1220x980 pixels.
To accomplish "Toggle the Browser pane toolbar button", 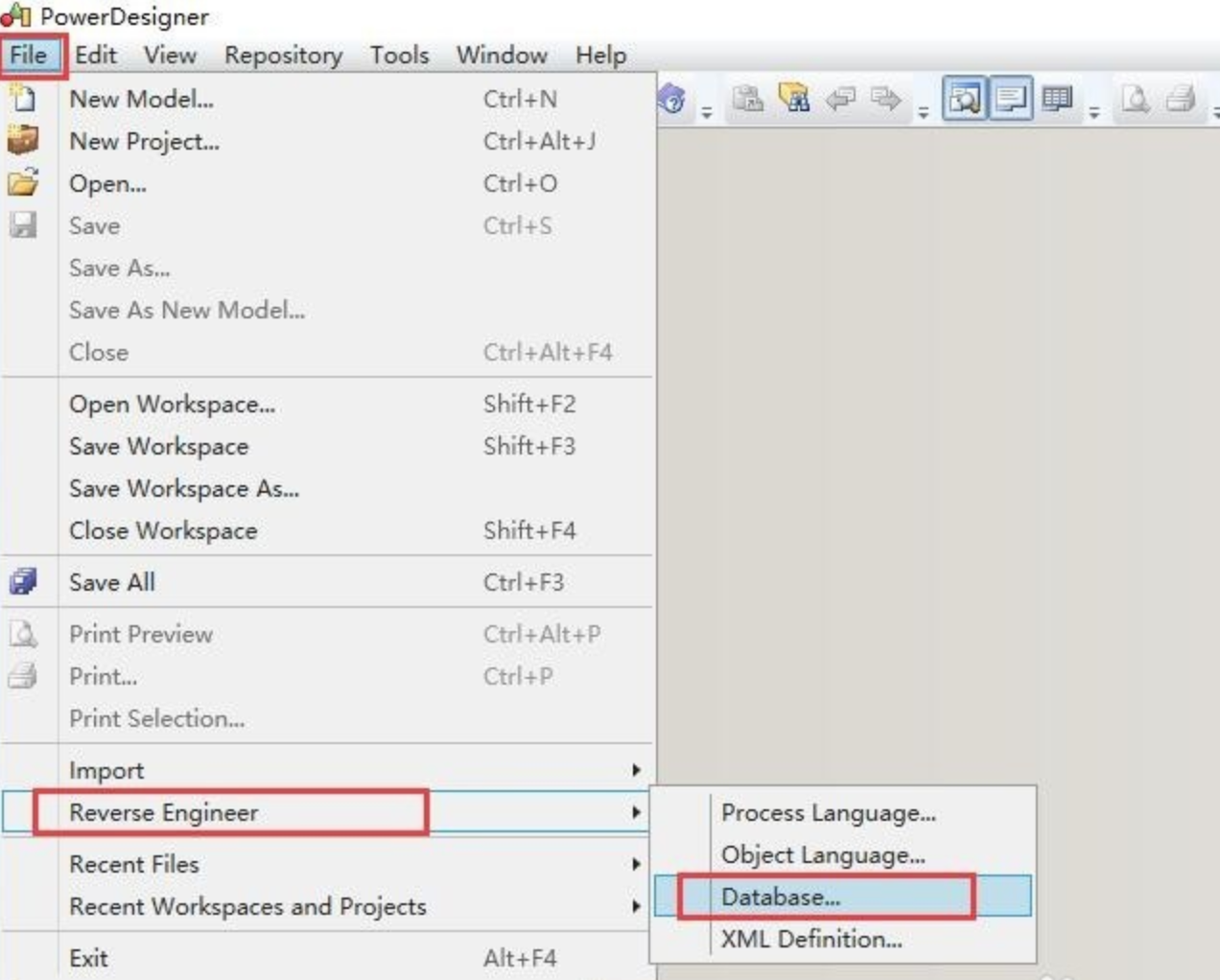I will click(x=964, y=98).
